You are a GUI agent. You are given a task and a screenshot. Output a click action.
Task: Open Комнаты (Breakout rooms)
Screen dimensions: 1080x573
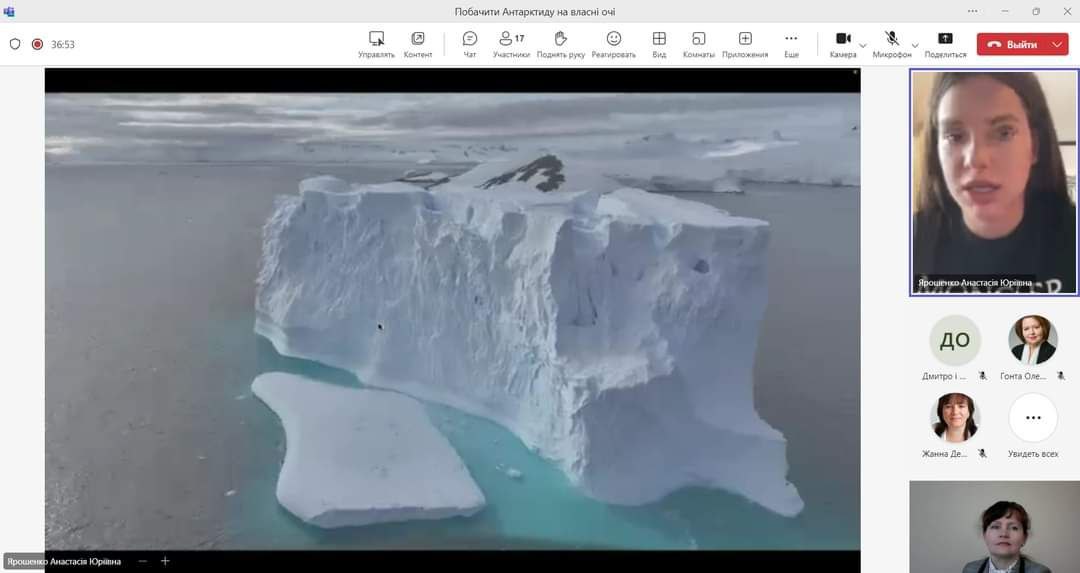[x=698, y=39]
